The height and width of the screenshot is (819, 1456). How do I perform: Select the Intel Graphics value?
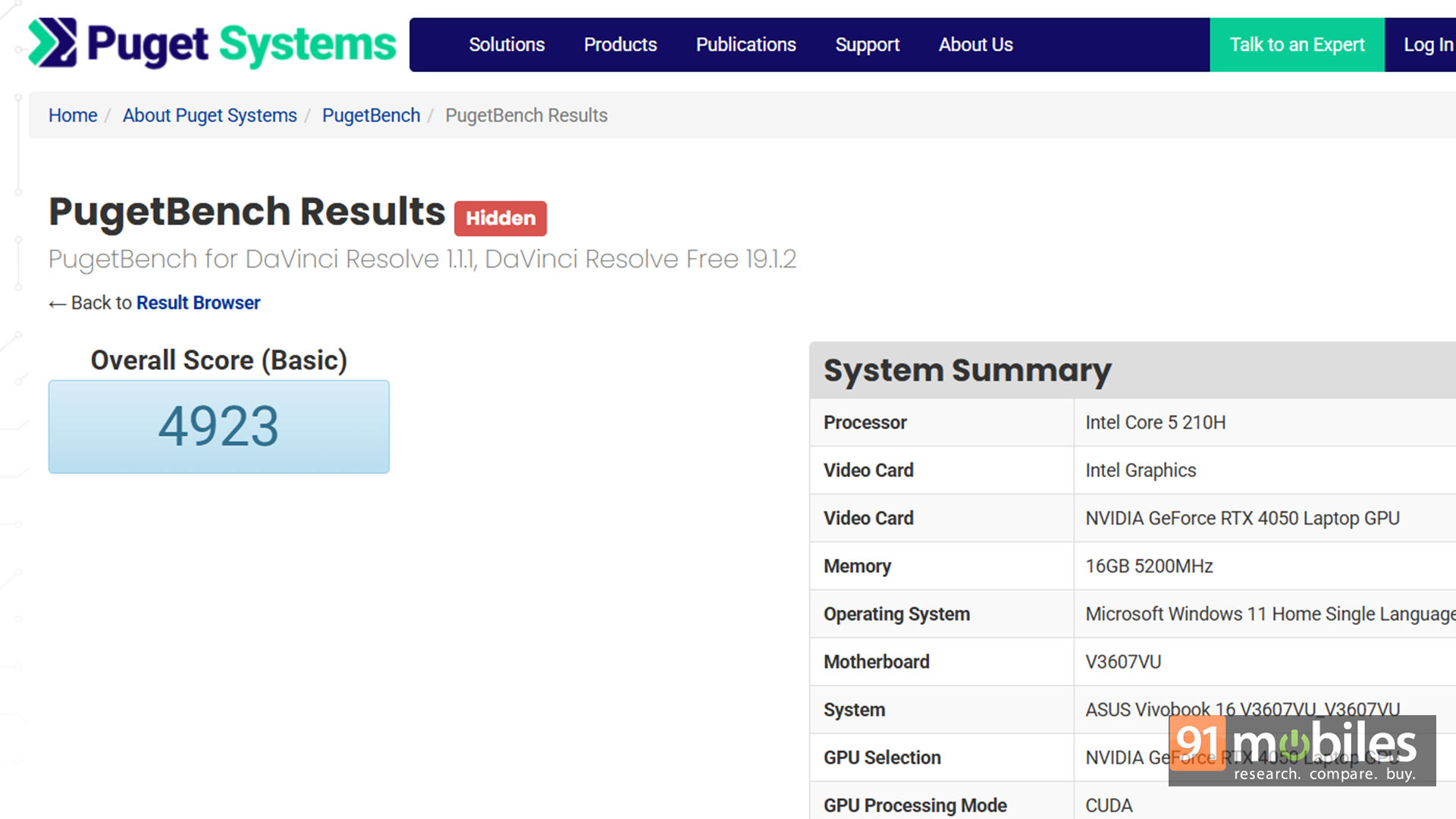[x=1141, y=470]
